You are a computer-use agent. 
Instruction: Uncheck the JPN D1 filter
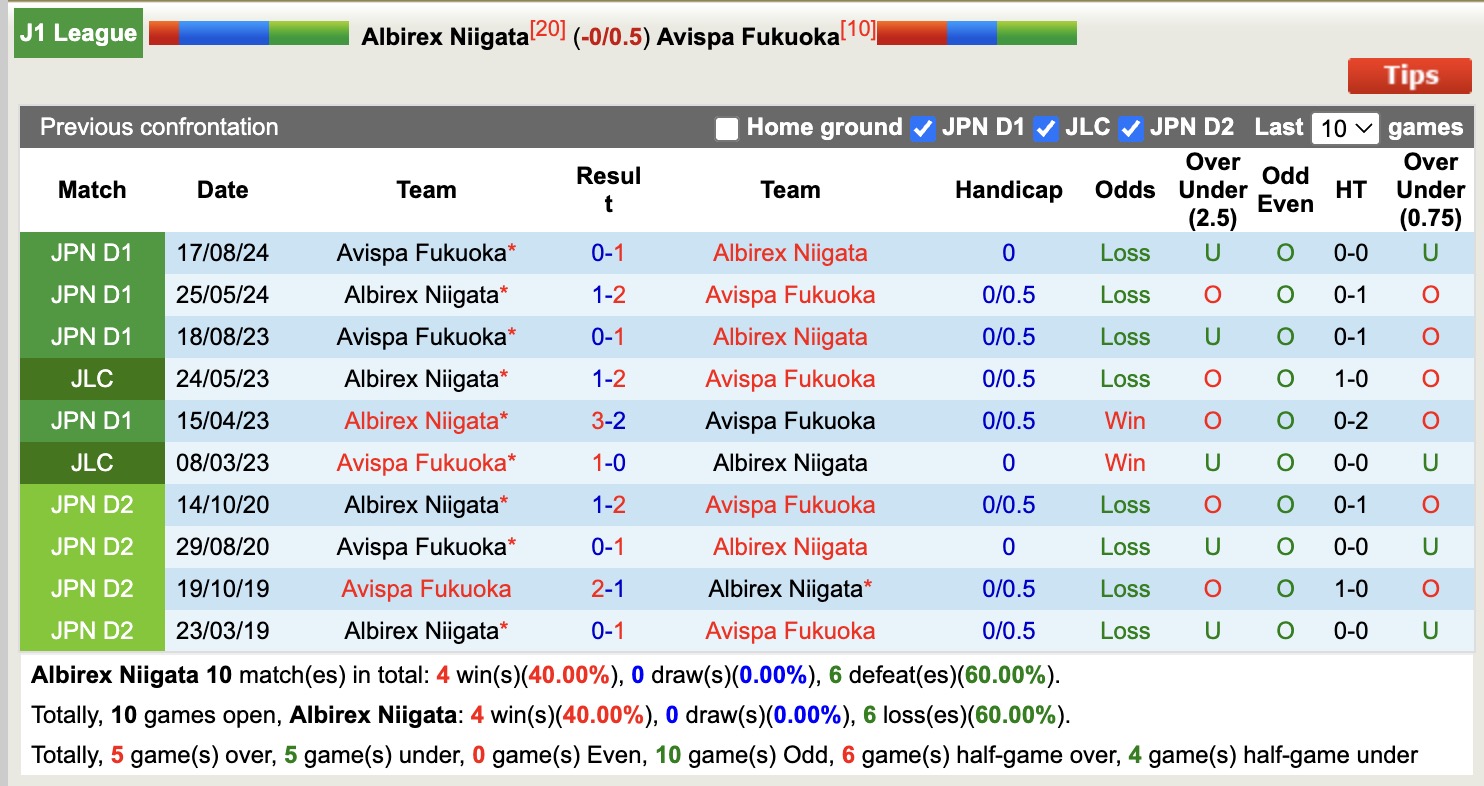pyautogui.click(x=922, y=128)
